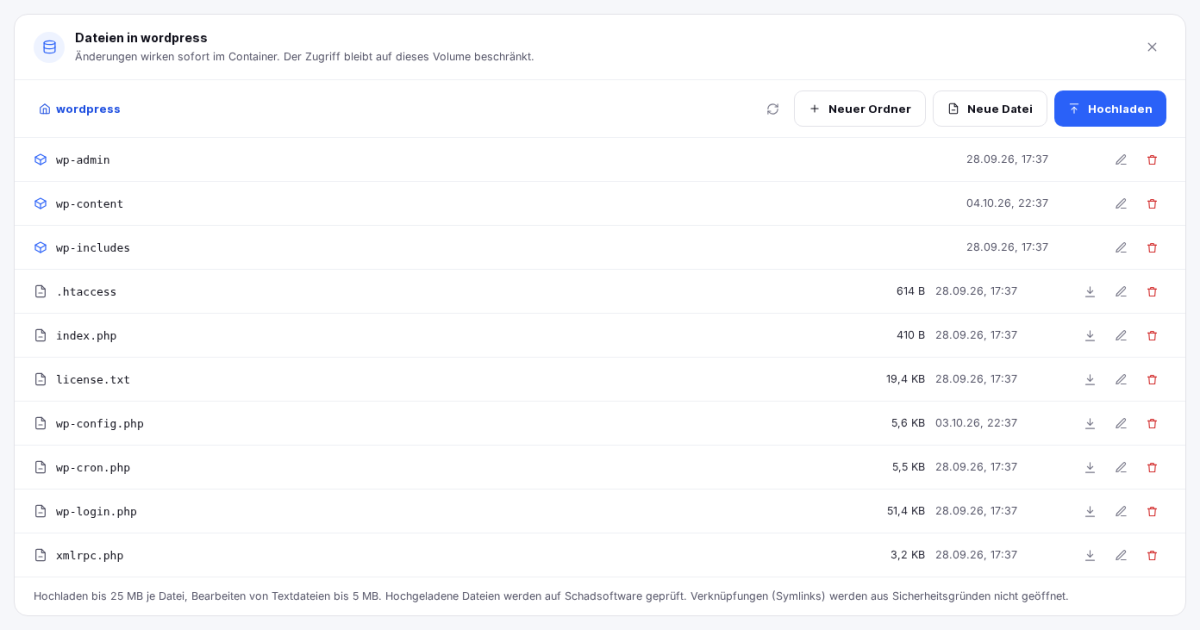Edit wp-config.php

tap(1121, 424)
